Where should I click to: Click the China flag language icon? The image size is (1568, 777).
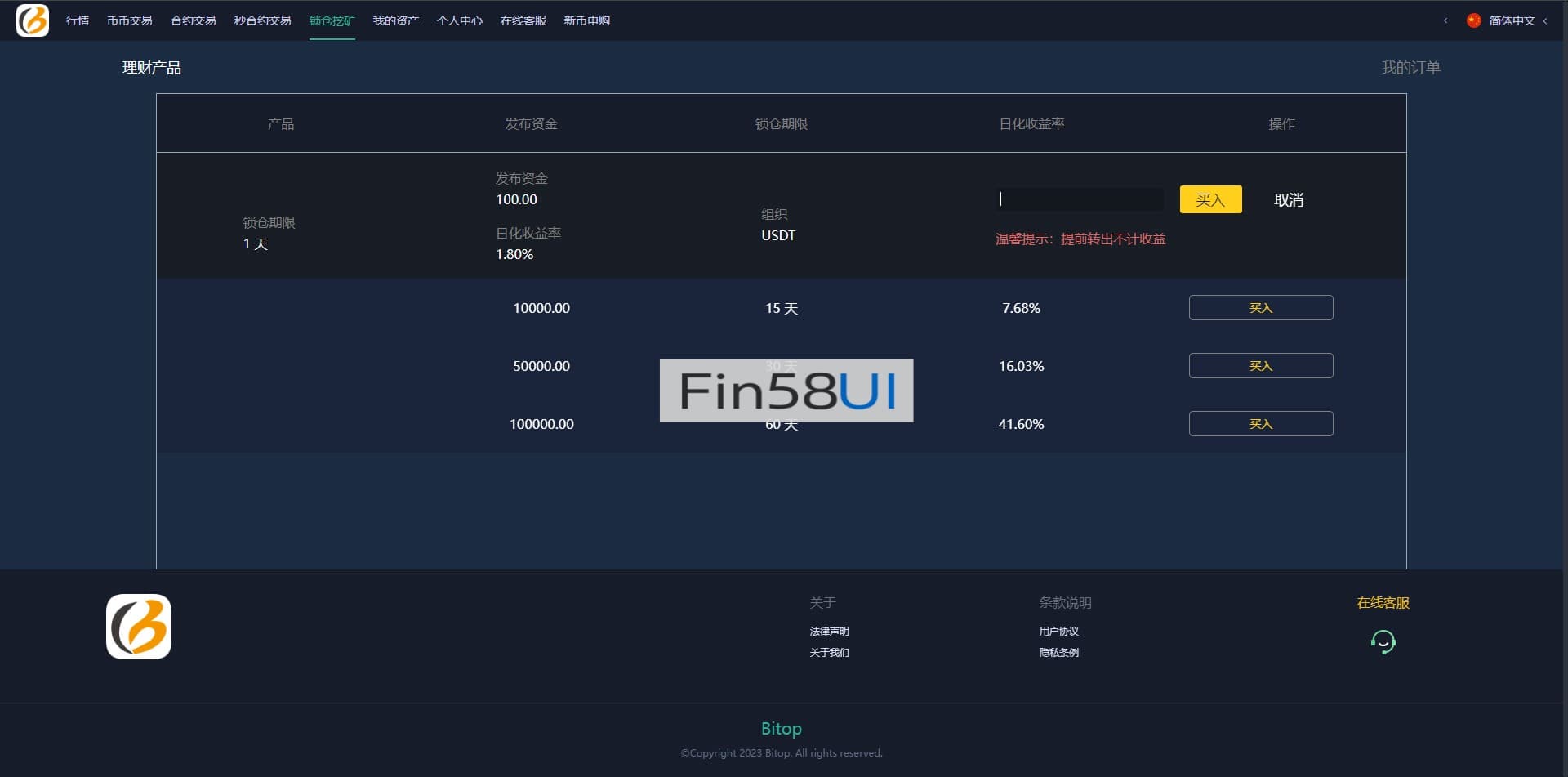tap(1473, 20)
